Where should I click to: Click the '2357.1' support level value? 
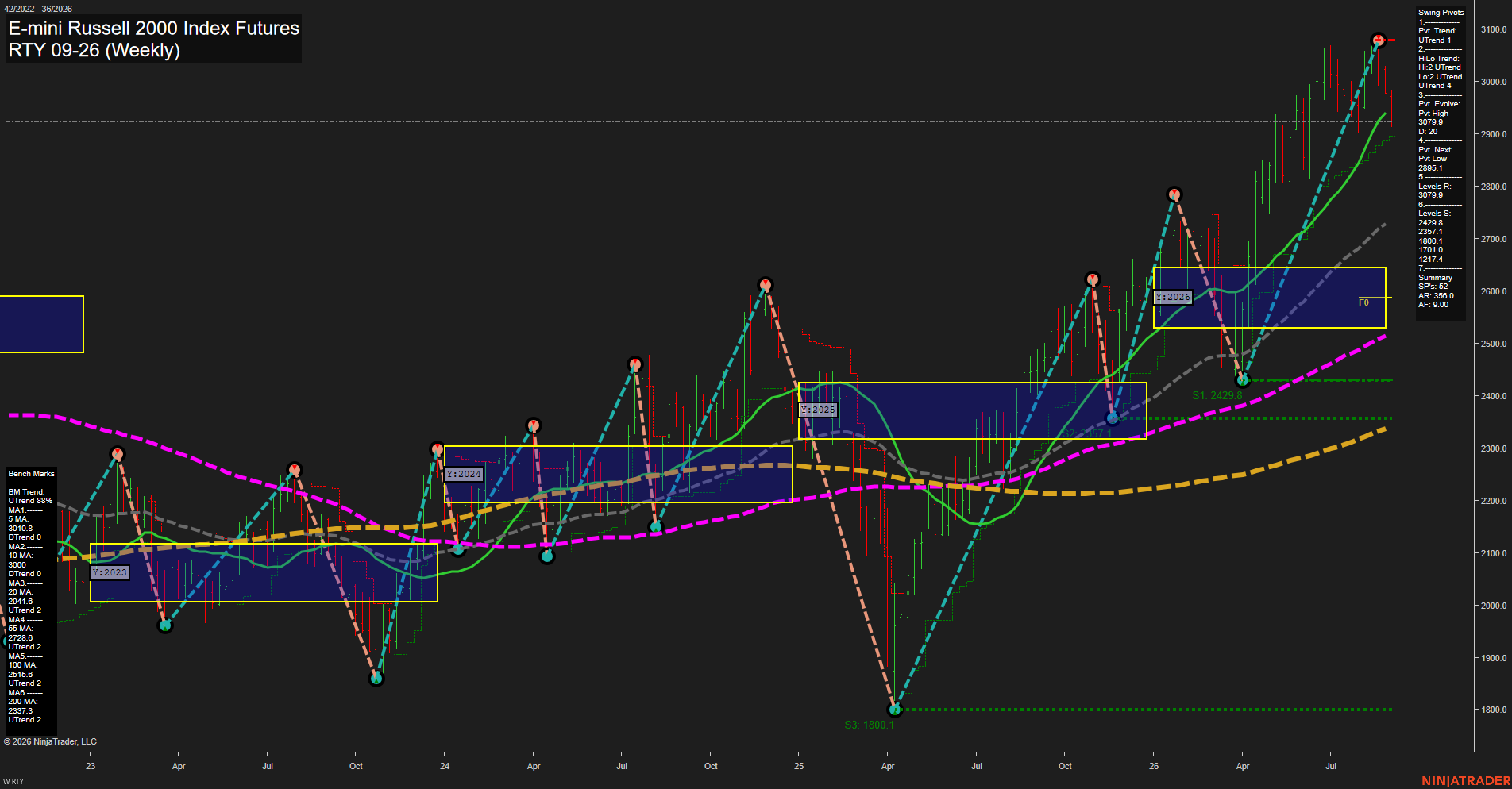[1430, 232]
